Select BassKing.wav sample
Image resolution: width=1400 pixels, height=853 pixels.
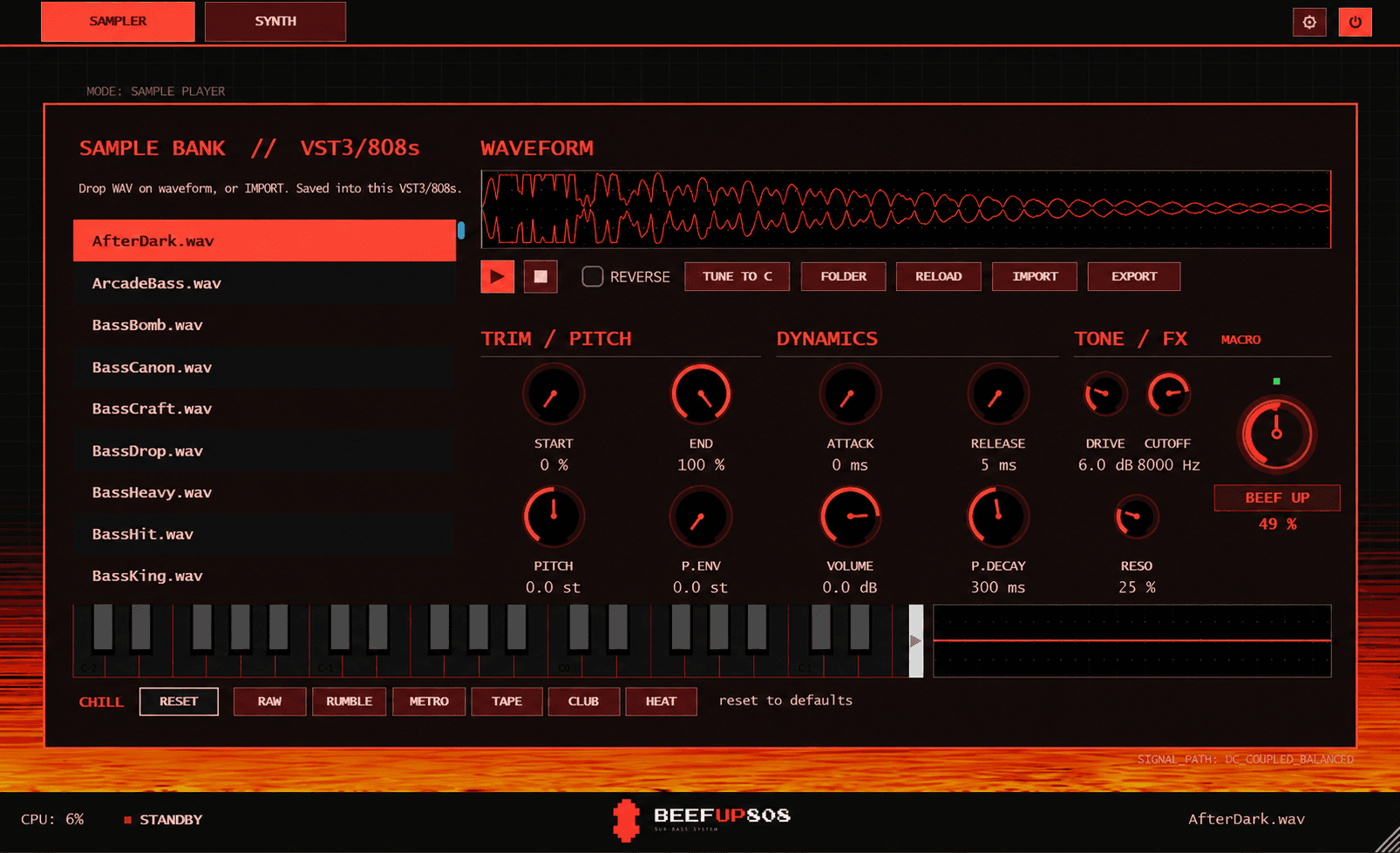pyautogui.click(x=264, y=576)
